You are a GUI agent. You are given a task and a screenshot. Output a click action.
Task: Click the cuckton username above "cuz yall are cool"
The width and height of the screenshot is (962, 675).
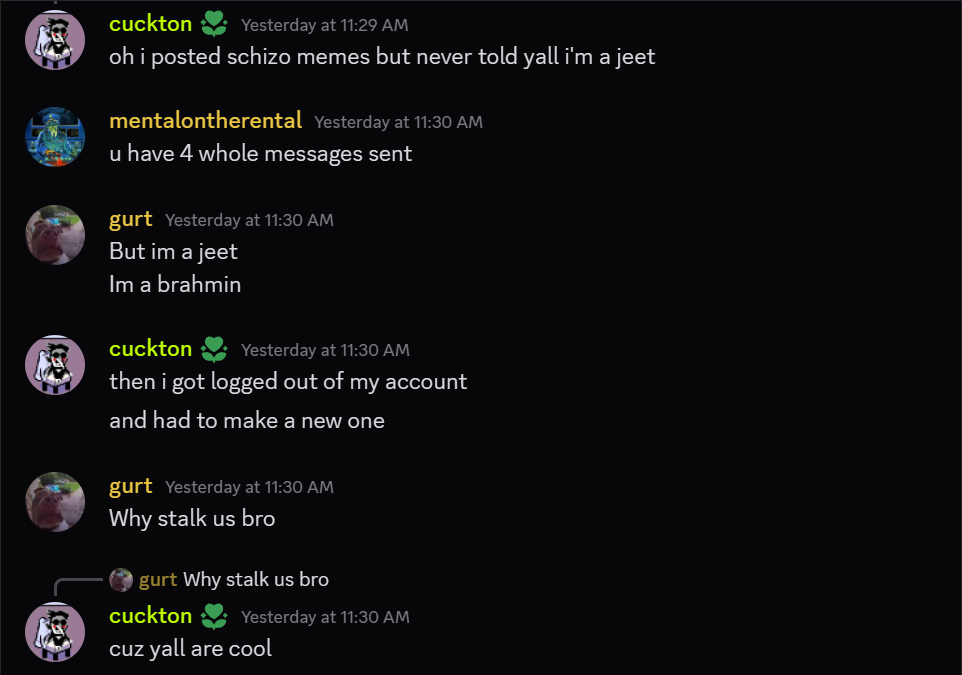(150, 616)
